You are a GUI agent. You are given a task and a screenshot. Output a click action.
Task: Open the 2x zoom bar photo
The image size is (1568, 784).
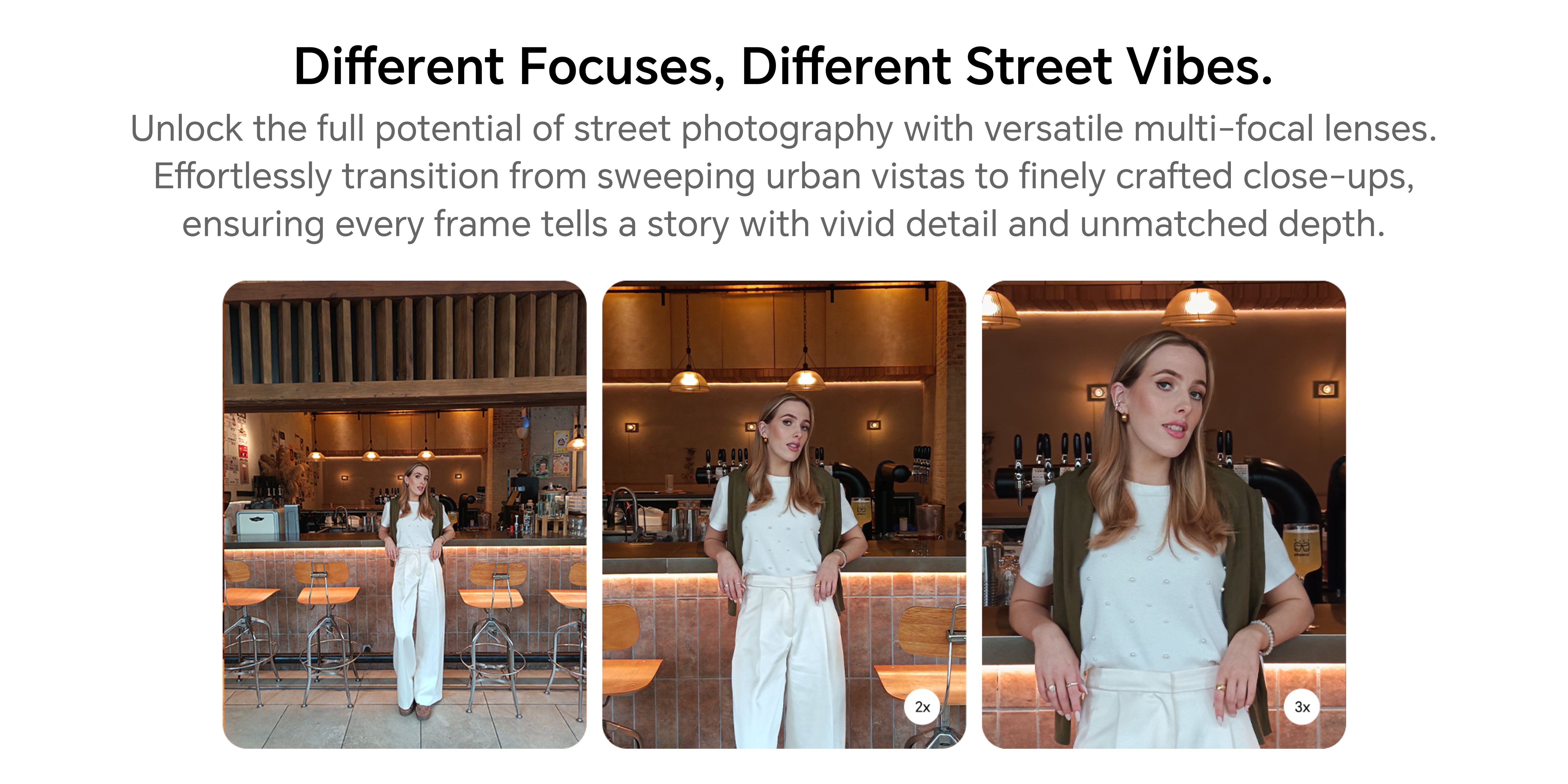click(x=784, y=514)
